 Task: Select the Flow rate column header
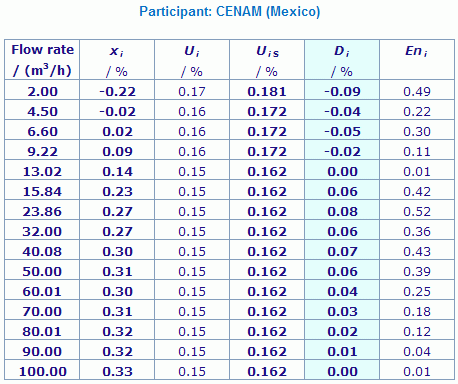click(42, 60)
